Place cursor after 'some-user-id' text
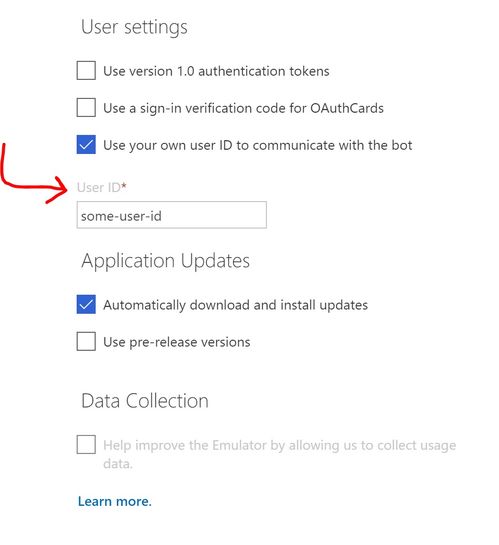 click(x=163, y=216)
